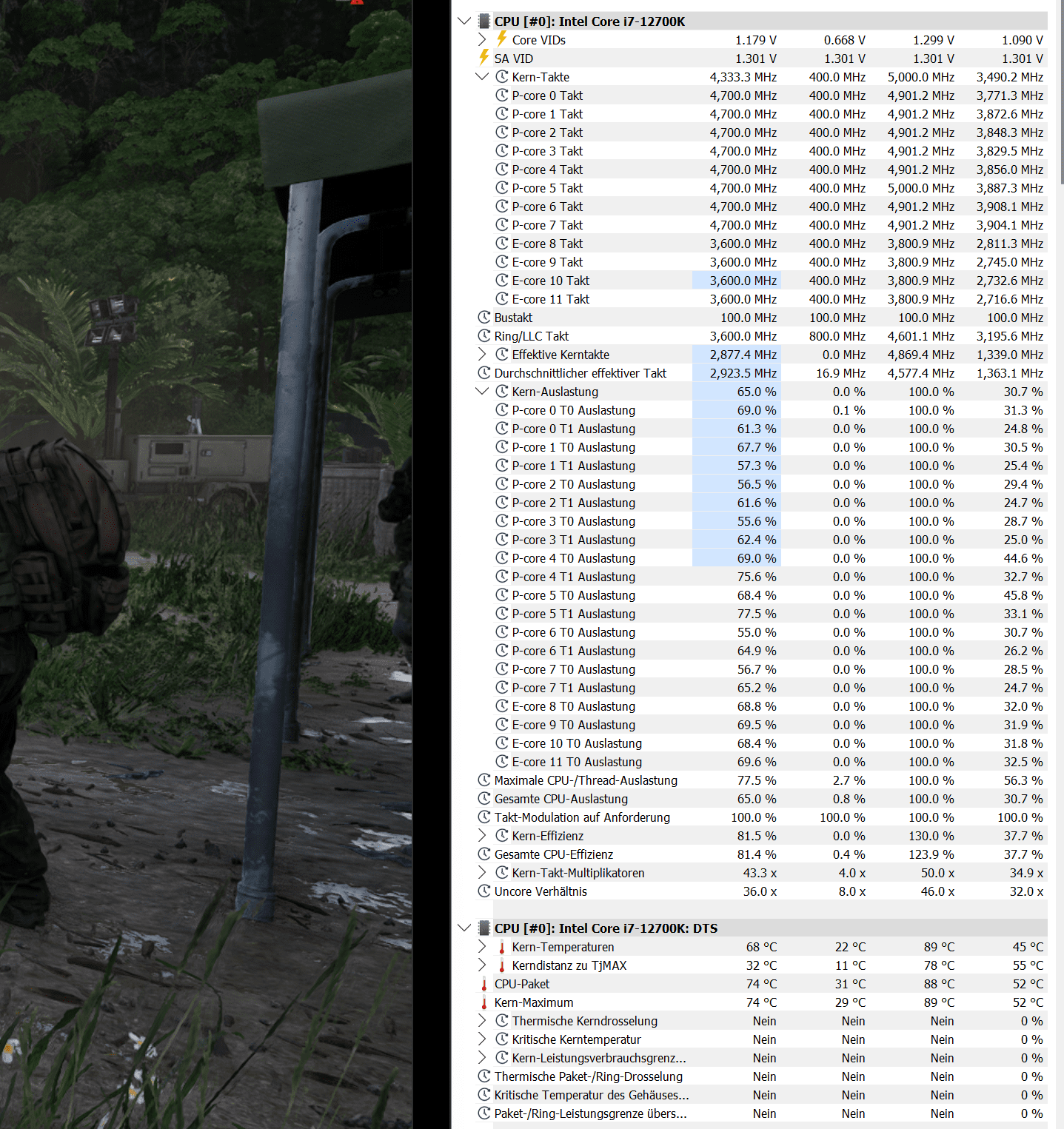This screenshot has height=1129, width=1064.
Task: Click thermometer icon beside Kern-Maximum
Action: click(x=484, y=1002)
